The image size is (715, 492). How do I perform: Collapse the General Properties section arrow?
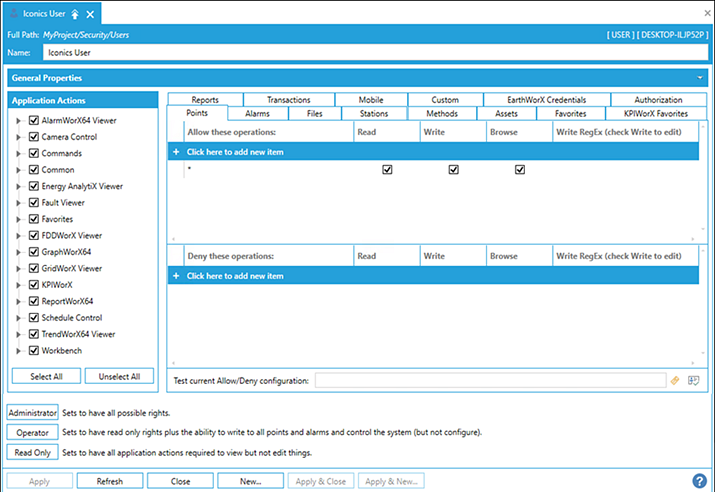click(x=700, y=77)
